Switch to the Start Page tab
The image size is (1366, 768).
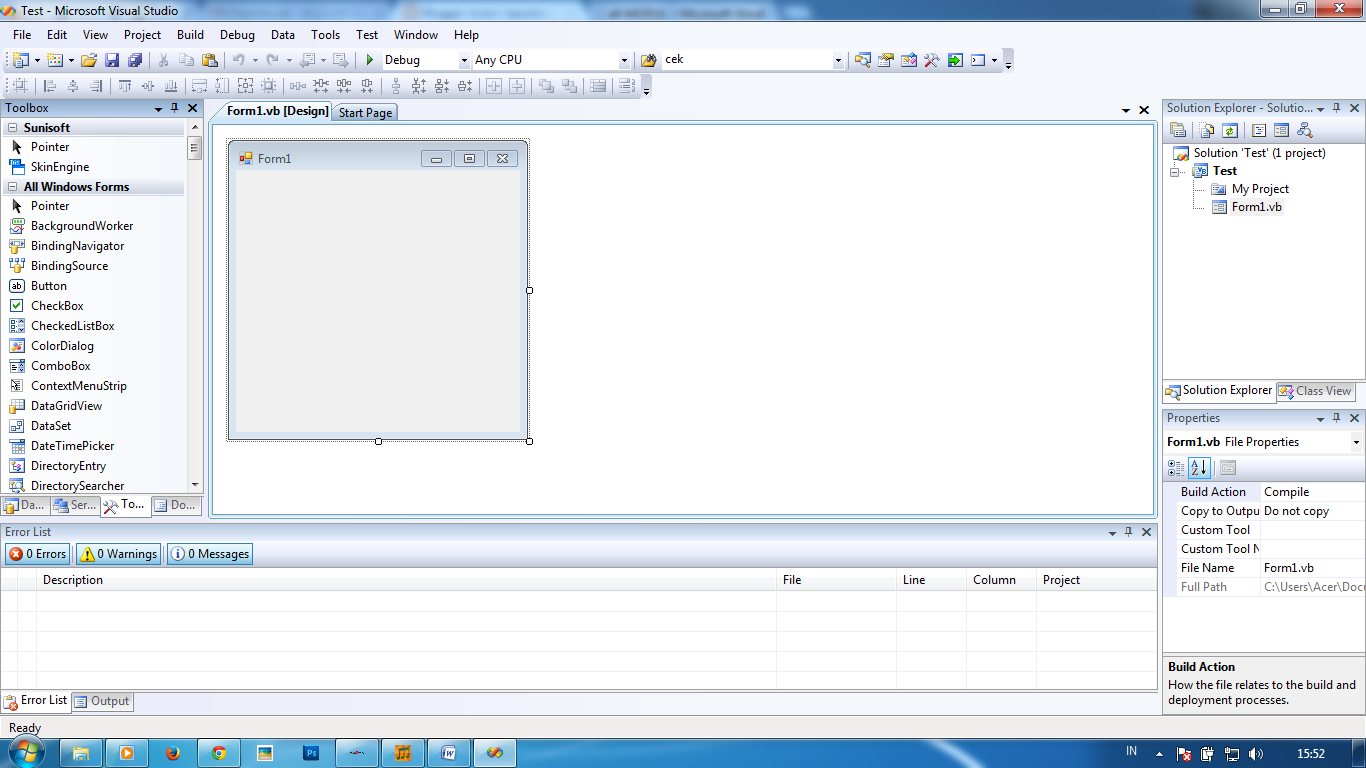(x=365, y=113)
